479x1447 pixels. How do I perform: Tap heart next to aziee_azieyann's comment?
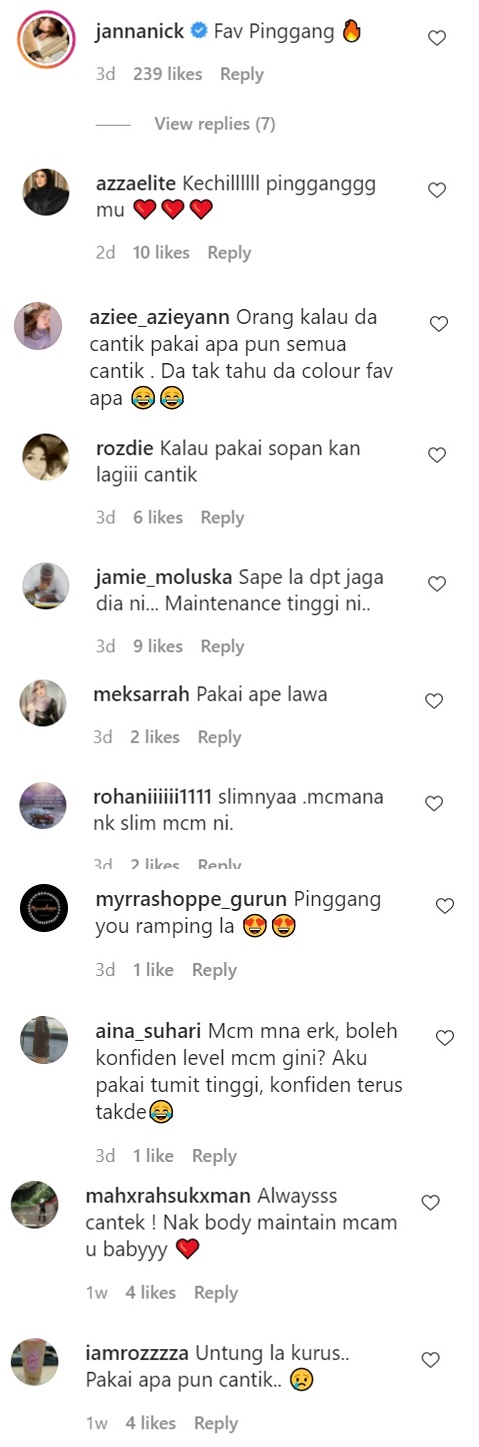tap(438, 324)
